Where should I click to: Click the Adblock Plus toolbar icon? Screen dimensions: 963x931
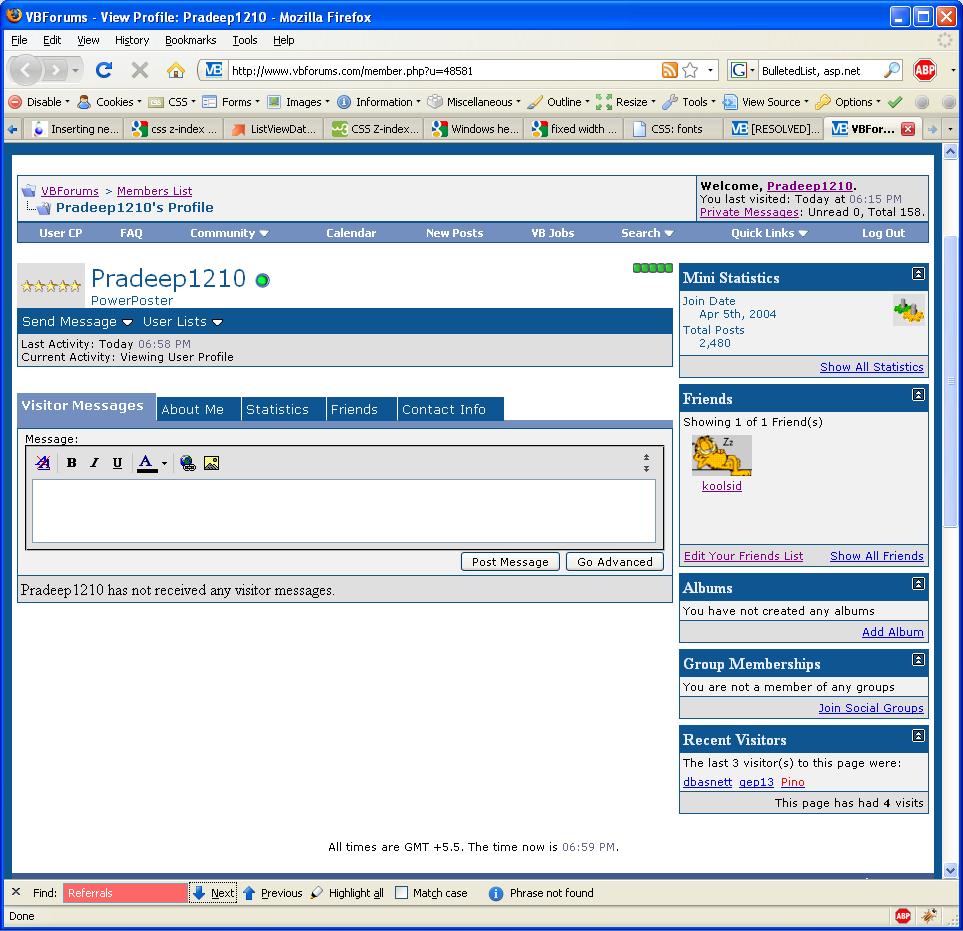tap(925, 70)
